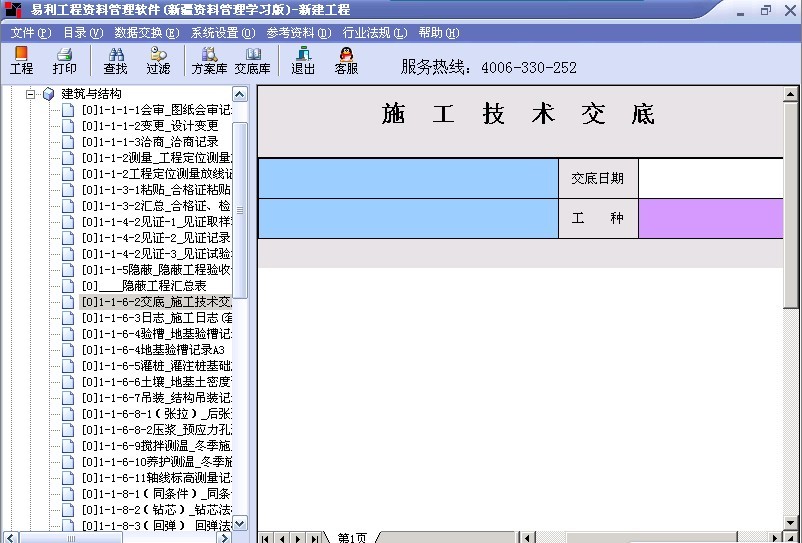This screenshot has width=802, height=543.
Task: Click the 工程 (Project) toolbar icon
Action: point(21,61)
